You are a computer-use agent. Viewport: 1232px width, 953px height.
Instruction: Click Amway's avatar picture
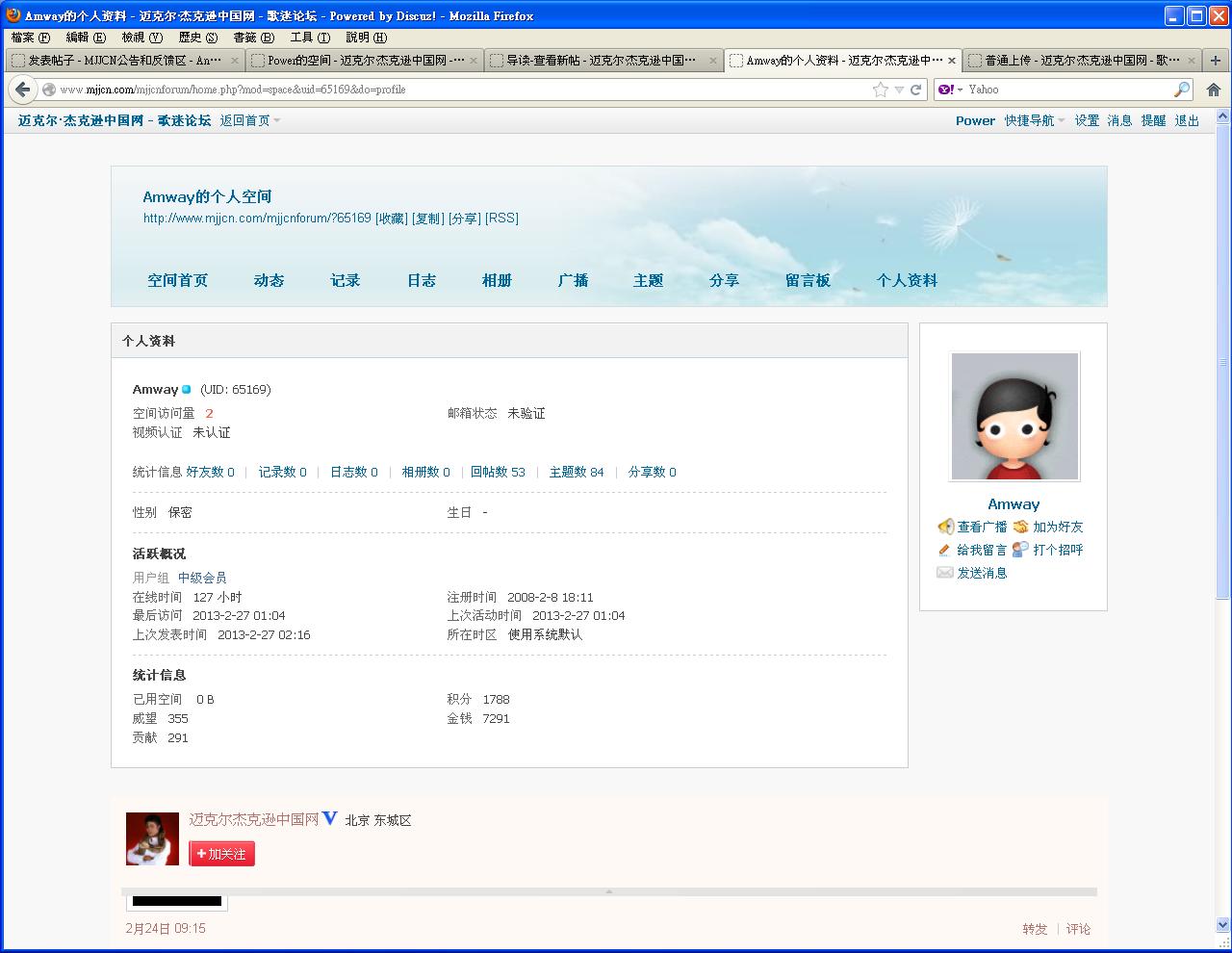click(x=1014, y=416)
